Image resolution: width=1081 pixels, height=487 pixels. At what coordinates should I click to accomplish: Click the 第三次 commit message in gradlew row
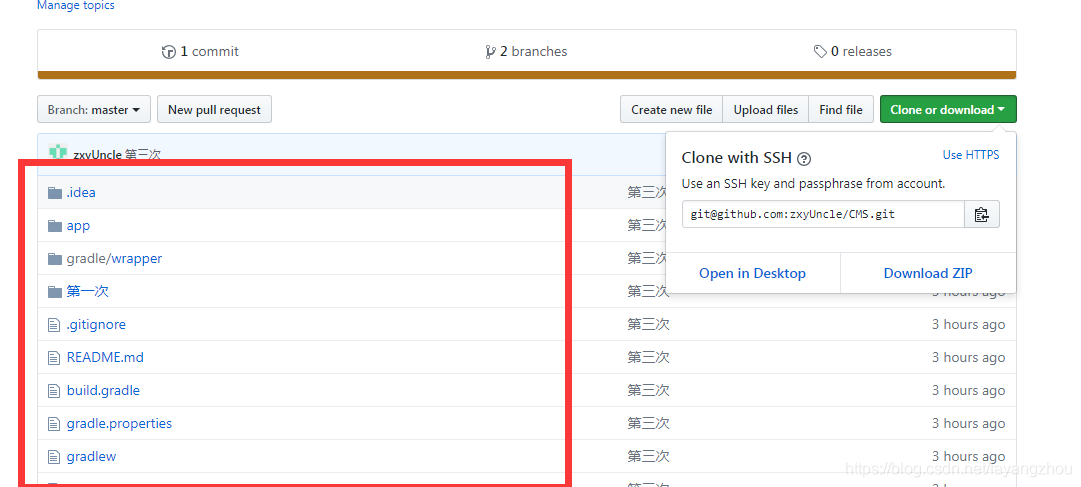point(648,457)
